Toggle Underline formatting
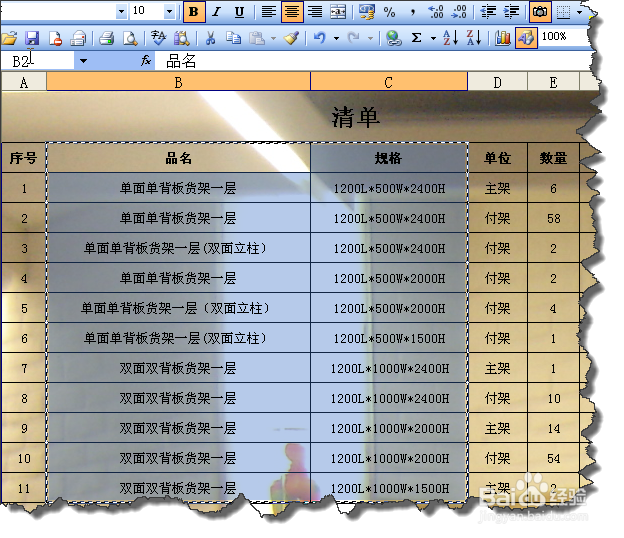Screen dimensions: 624x538 click(x=240, y=12)
